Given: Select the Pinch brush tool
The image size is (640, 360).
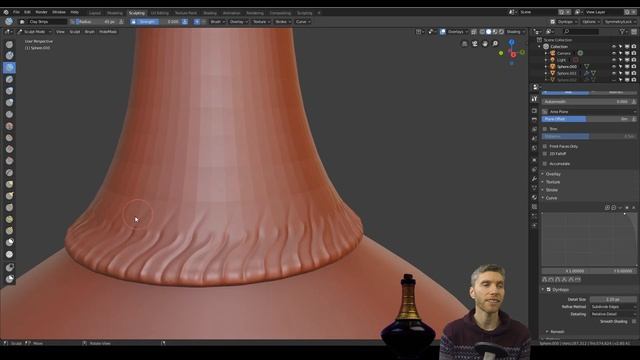Looking at the screenshot, I should click(9, 173).
